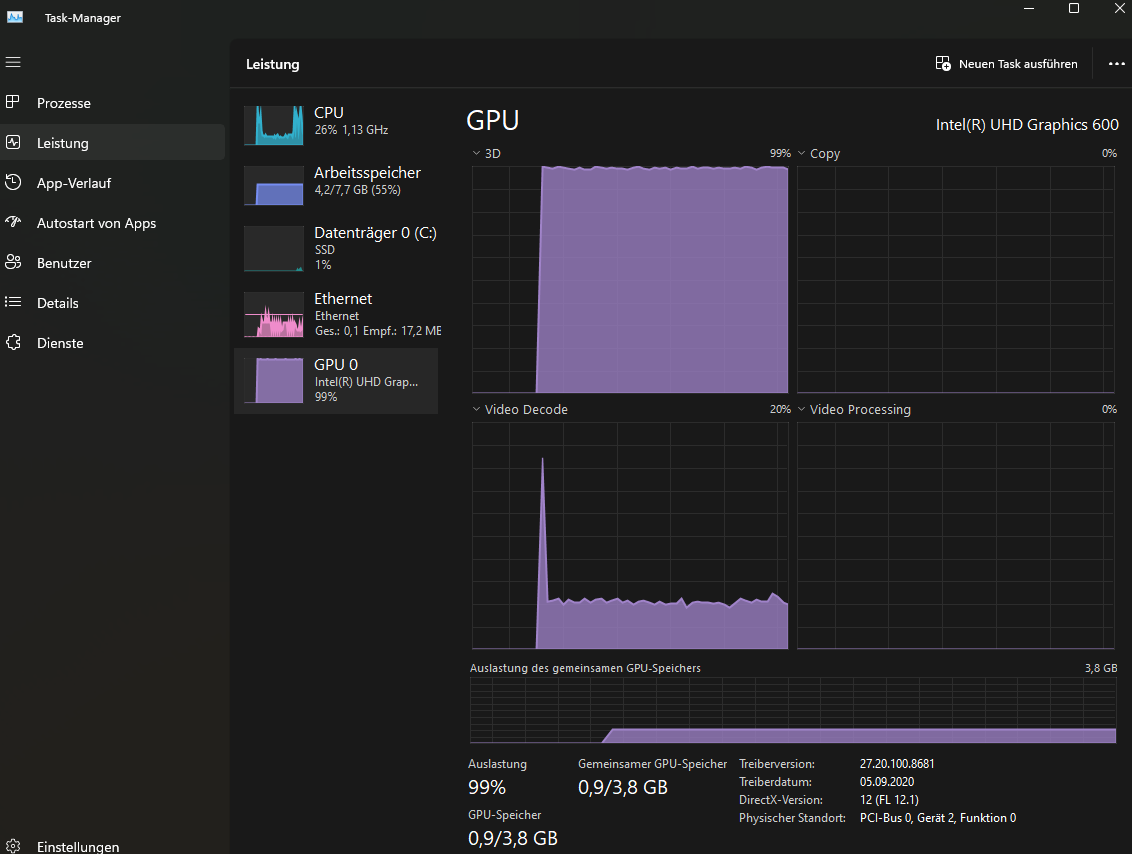The image size is (1132, 854).
Task: Click the Leistung performance icon
Action: pyautogui.click(x=13, y=143)
